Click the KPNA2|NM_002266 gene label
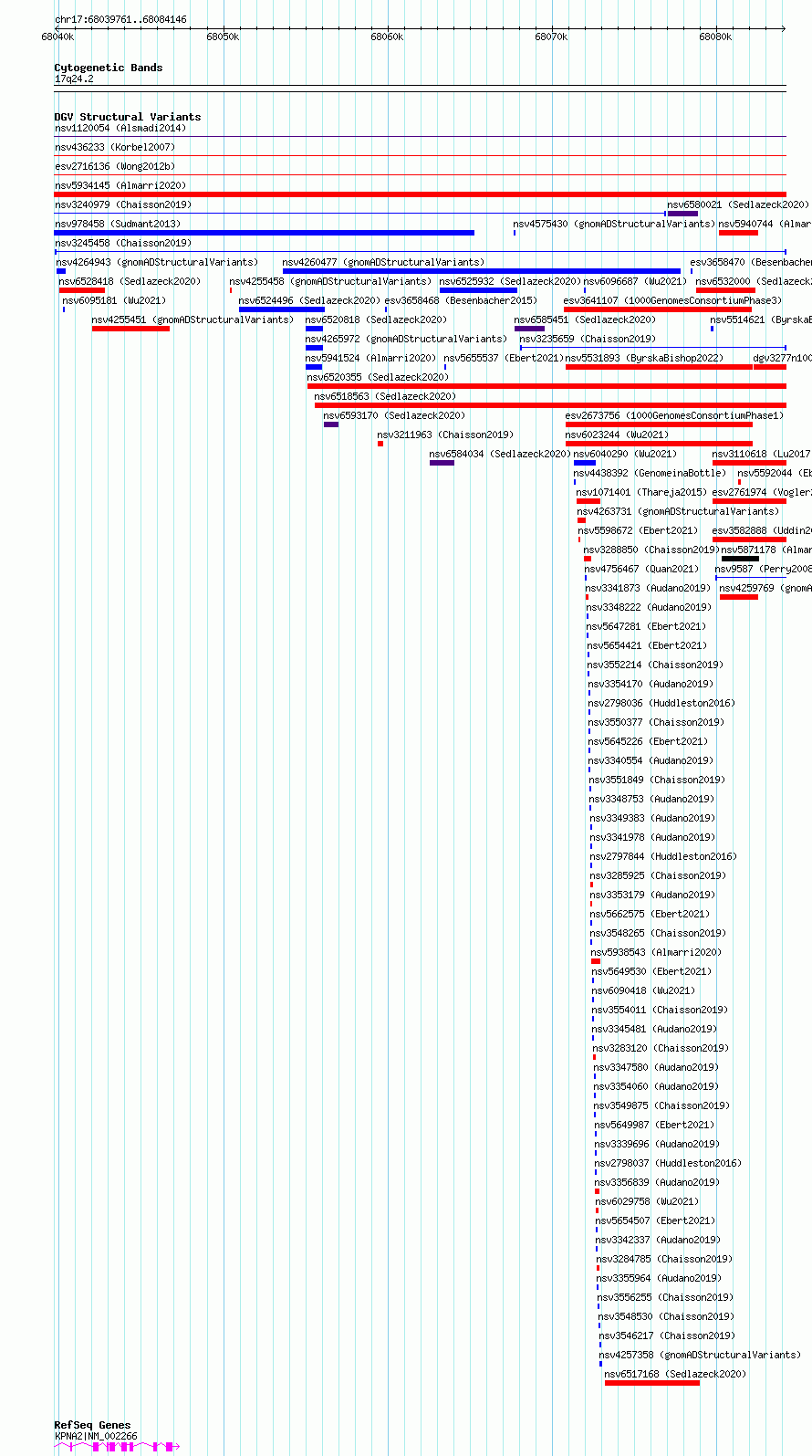Viewport: 812px width, 1456px height. pyautogui.click(x=96, y=1436)
